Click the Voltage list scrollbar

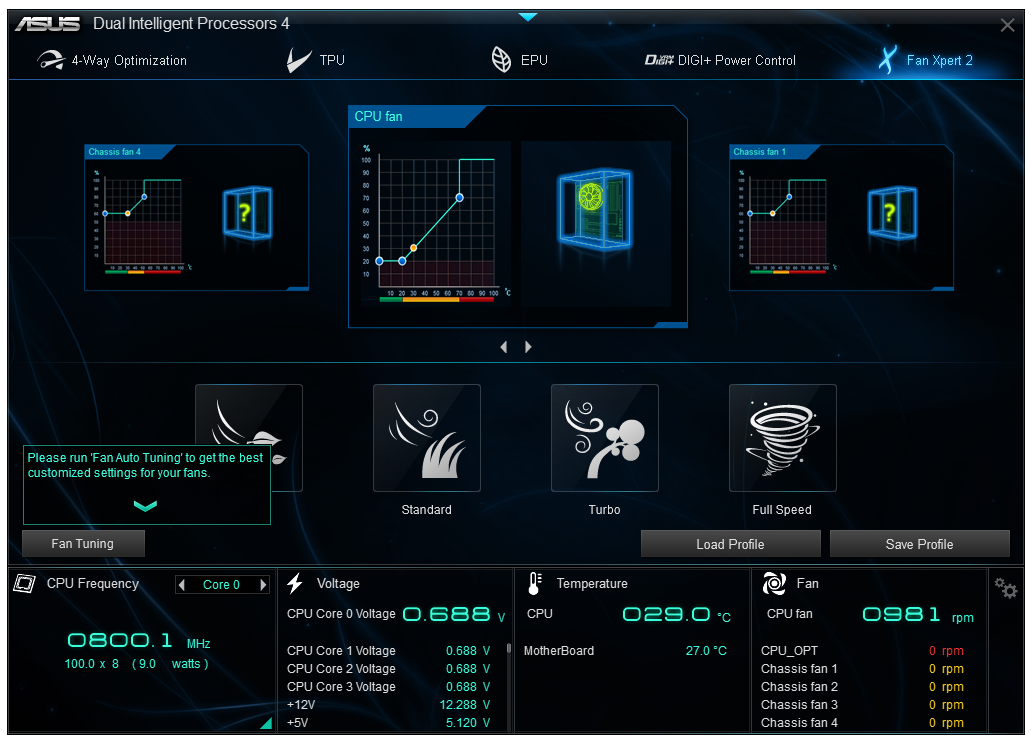click(x=508, y=648)
